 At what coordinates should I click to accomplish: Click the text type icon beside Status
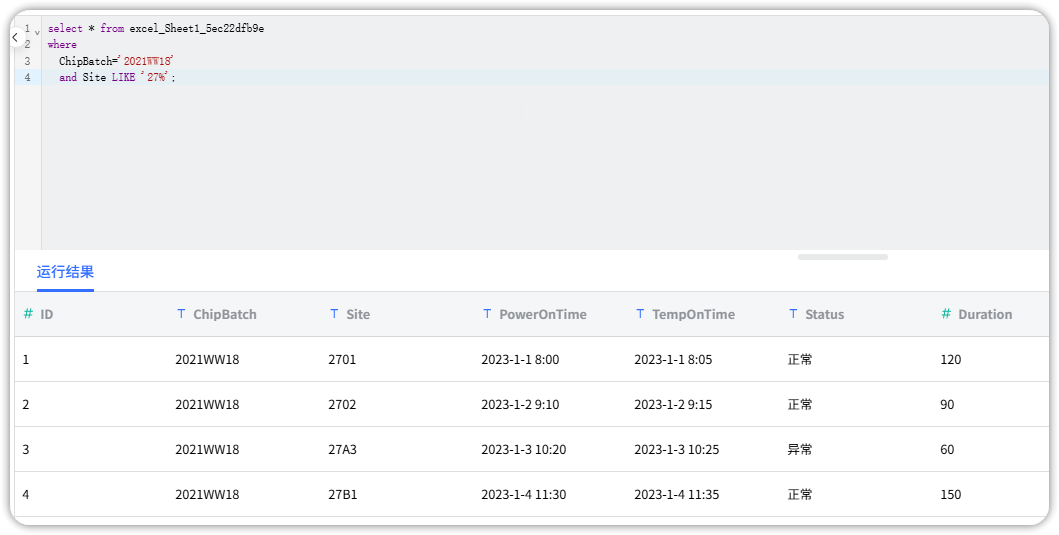793,314
